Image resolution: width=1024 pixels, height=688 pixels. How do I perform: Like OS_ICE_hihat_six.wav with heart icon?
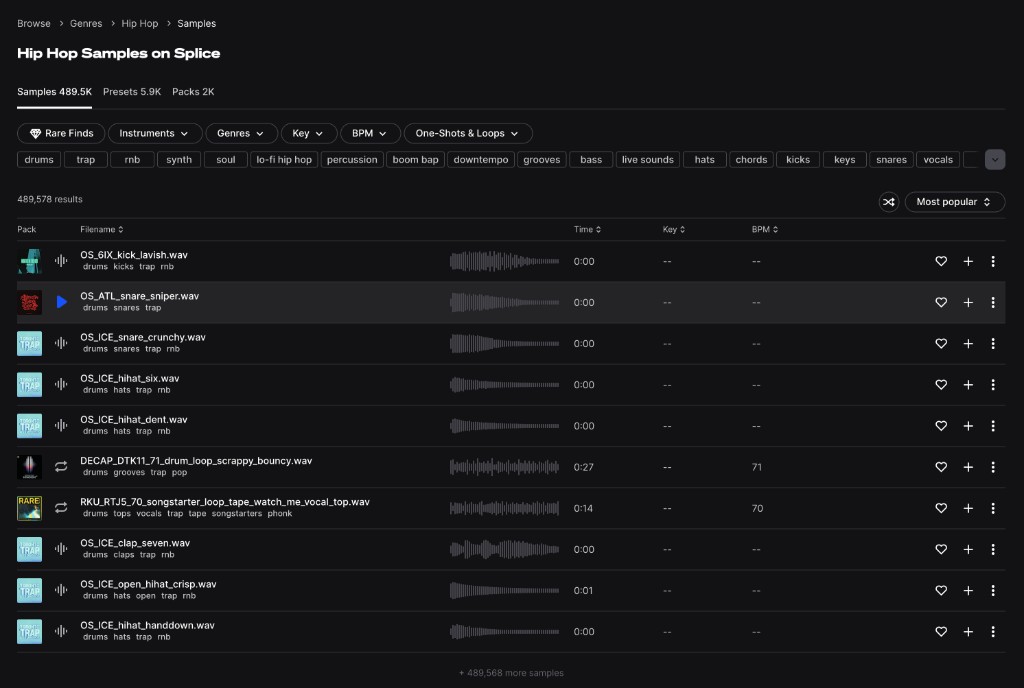pyautogui.click(x=940, y=384)
